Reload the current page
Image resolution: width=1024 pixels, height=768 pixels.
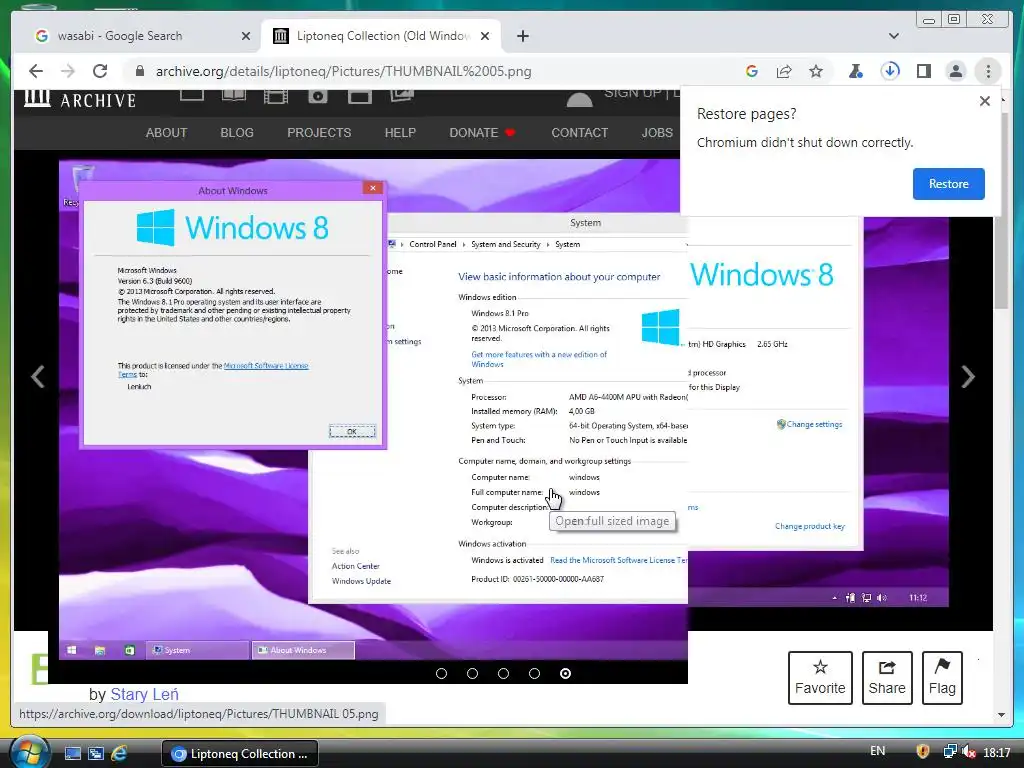[100, 71]
